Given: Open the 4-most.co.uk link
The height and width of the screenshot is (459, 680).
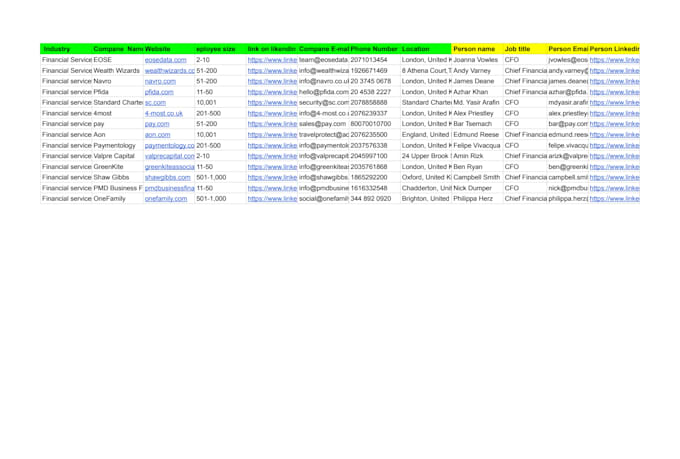Looking at the screenshot, I should [x=163, y=113].
